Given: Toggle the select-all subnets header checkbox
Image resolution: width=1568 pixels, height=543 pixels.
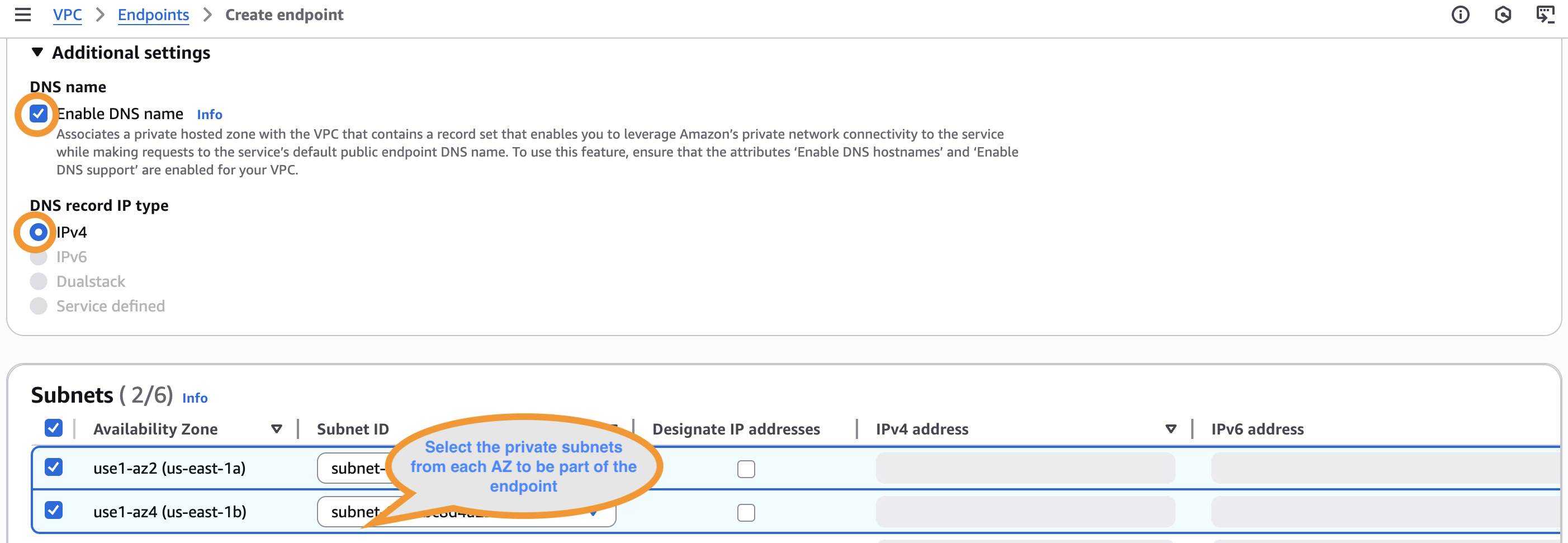Looking at the screenshot, I should 54,428.
